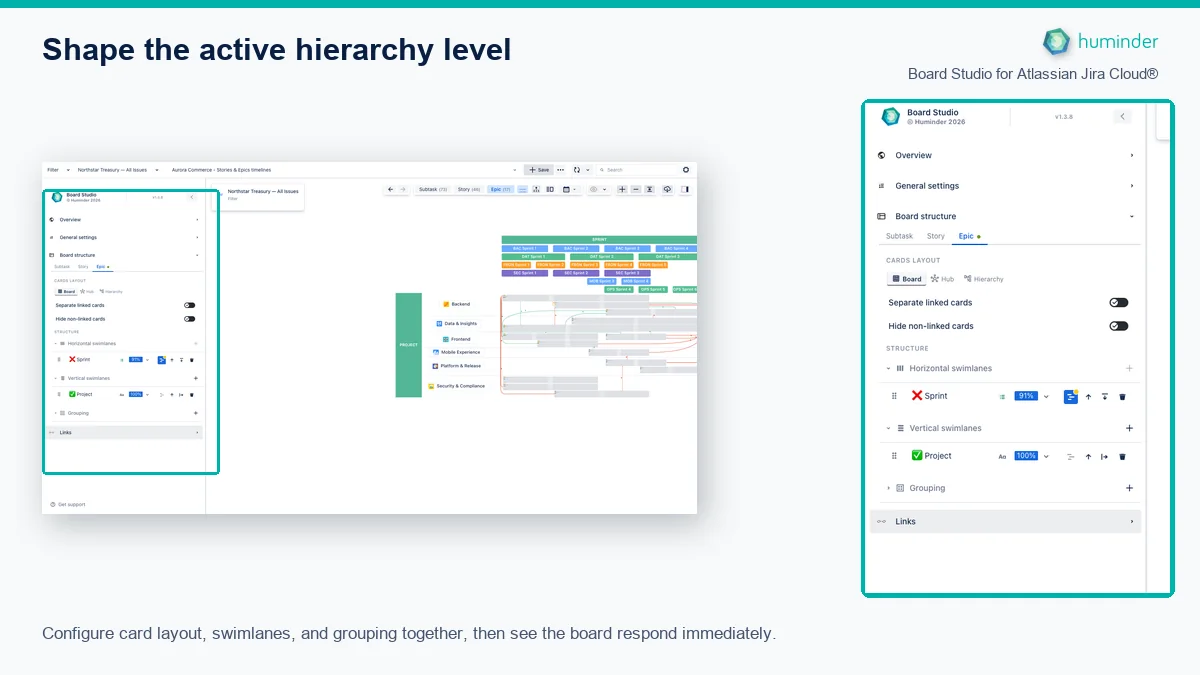
Task: Click the green PROJECT swimlane header on the board
Action: tap(409, 345)
